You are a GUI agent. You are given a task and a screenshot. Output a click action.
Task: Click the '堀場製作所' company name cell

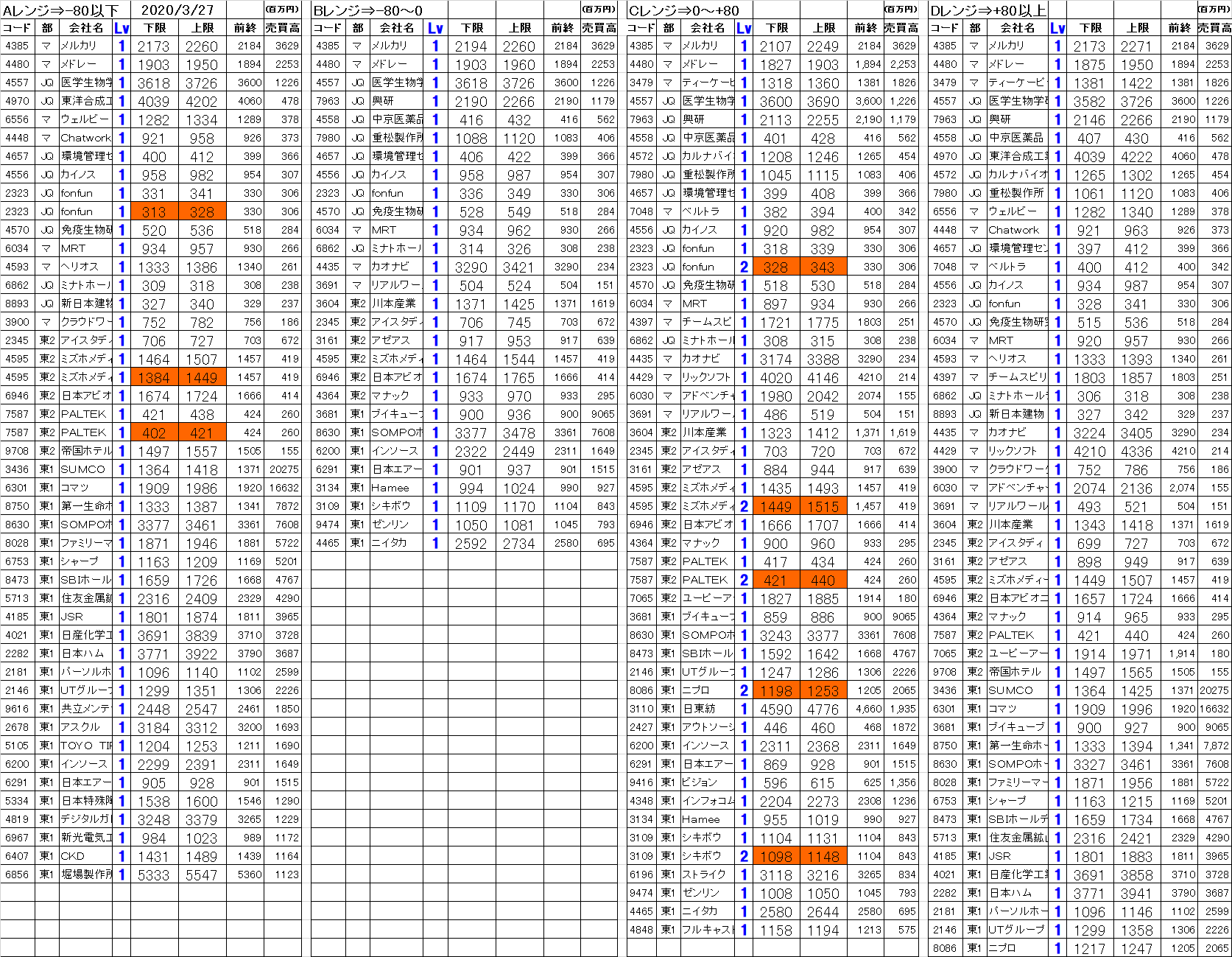85,874
